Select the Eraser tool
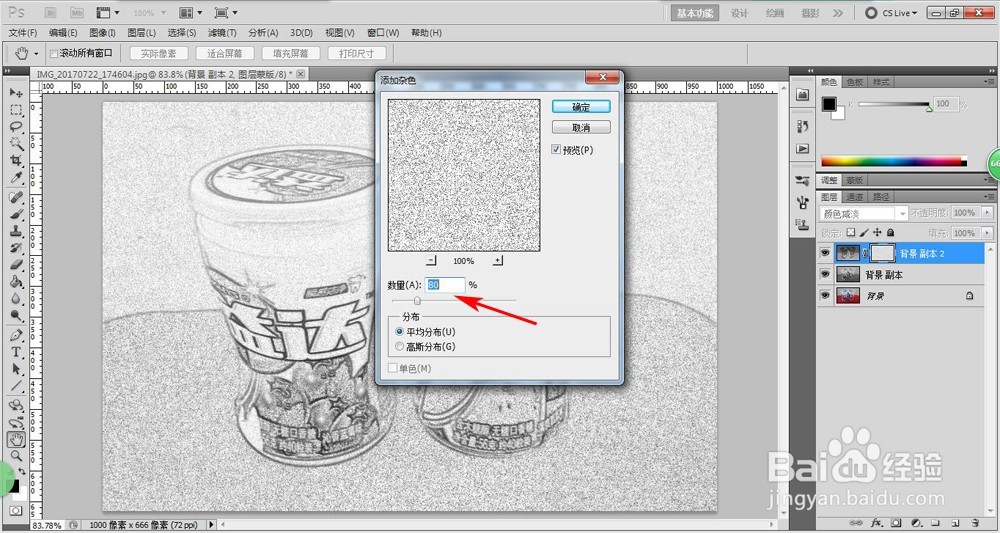This screenshot has width=1000, height=533. (16, 264)
